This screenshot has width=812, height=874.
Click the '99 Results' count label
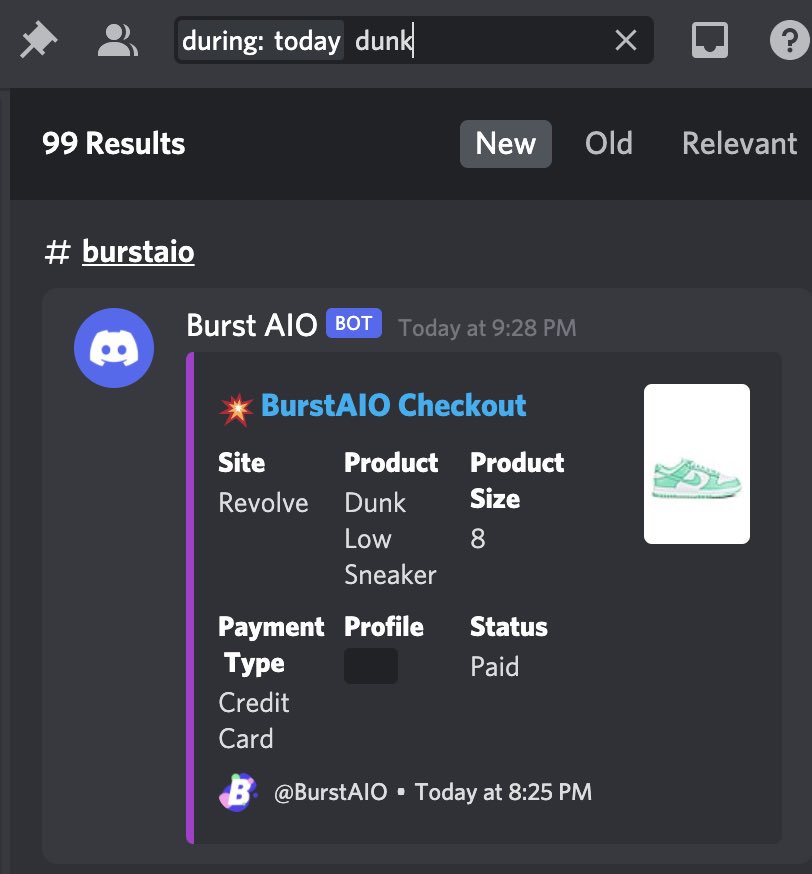(x=113, y=144)
